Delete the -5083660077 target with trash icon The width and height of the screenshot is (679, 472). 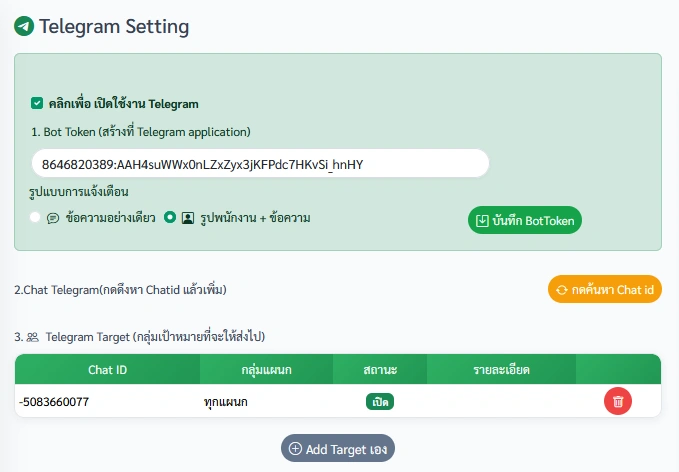pyautogui.click(x=618, y=401)
